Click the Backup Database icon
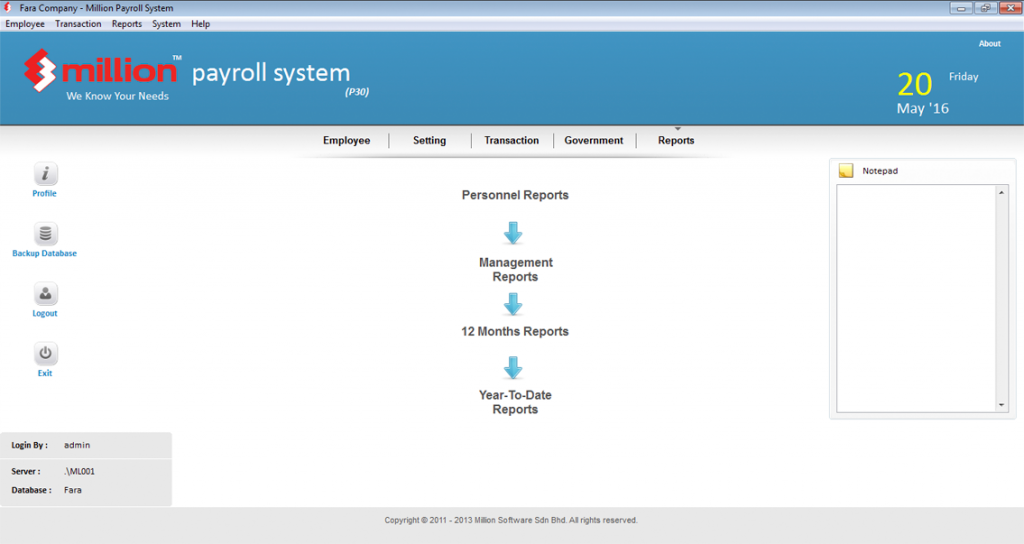This screenshot has width=1024, height=544. click(x=46, y=234)
